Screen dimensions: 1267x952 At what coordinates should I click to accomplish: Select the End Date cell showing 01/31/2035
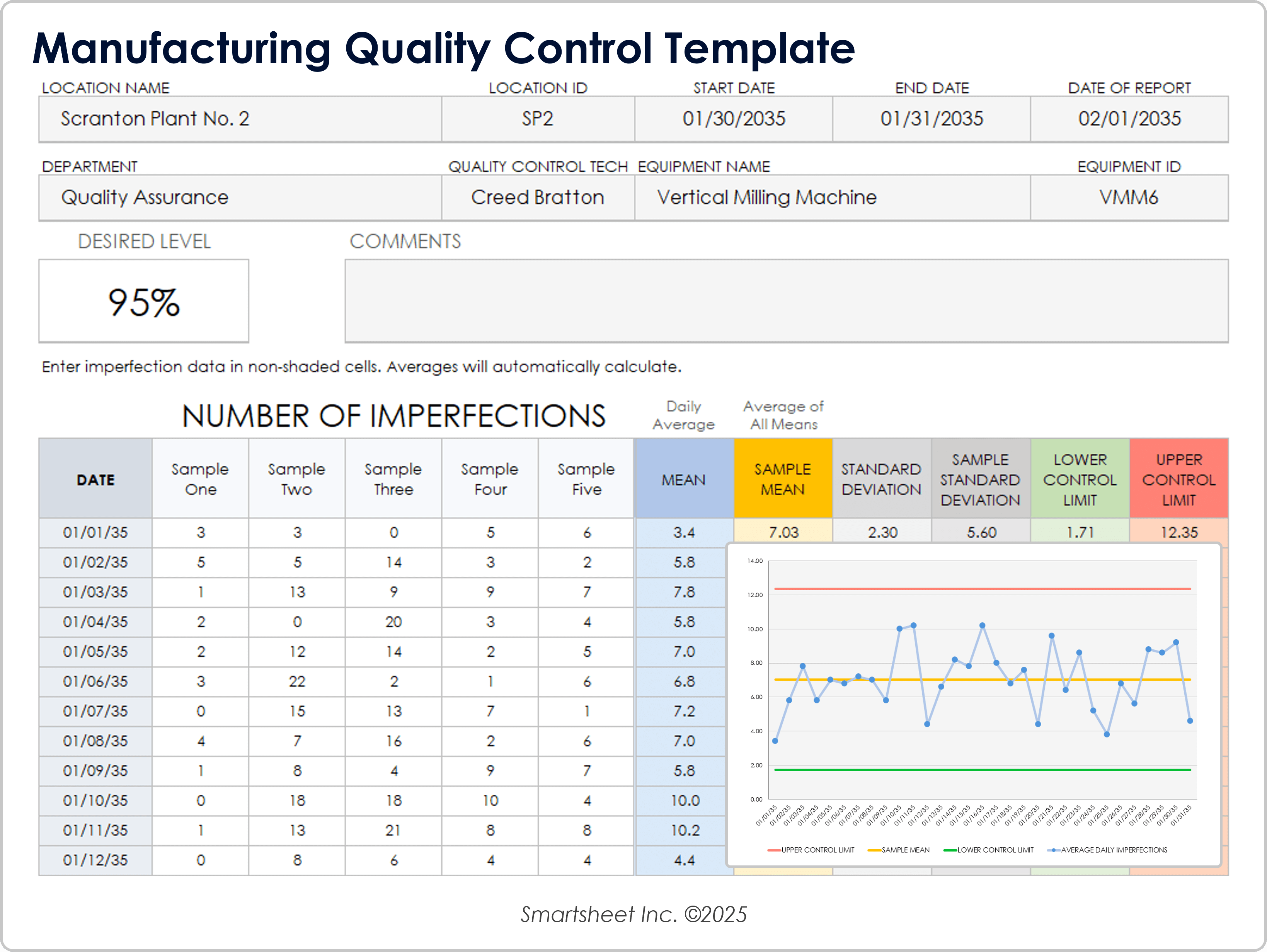(932, 119)
